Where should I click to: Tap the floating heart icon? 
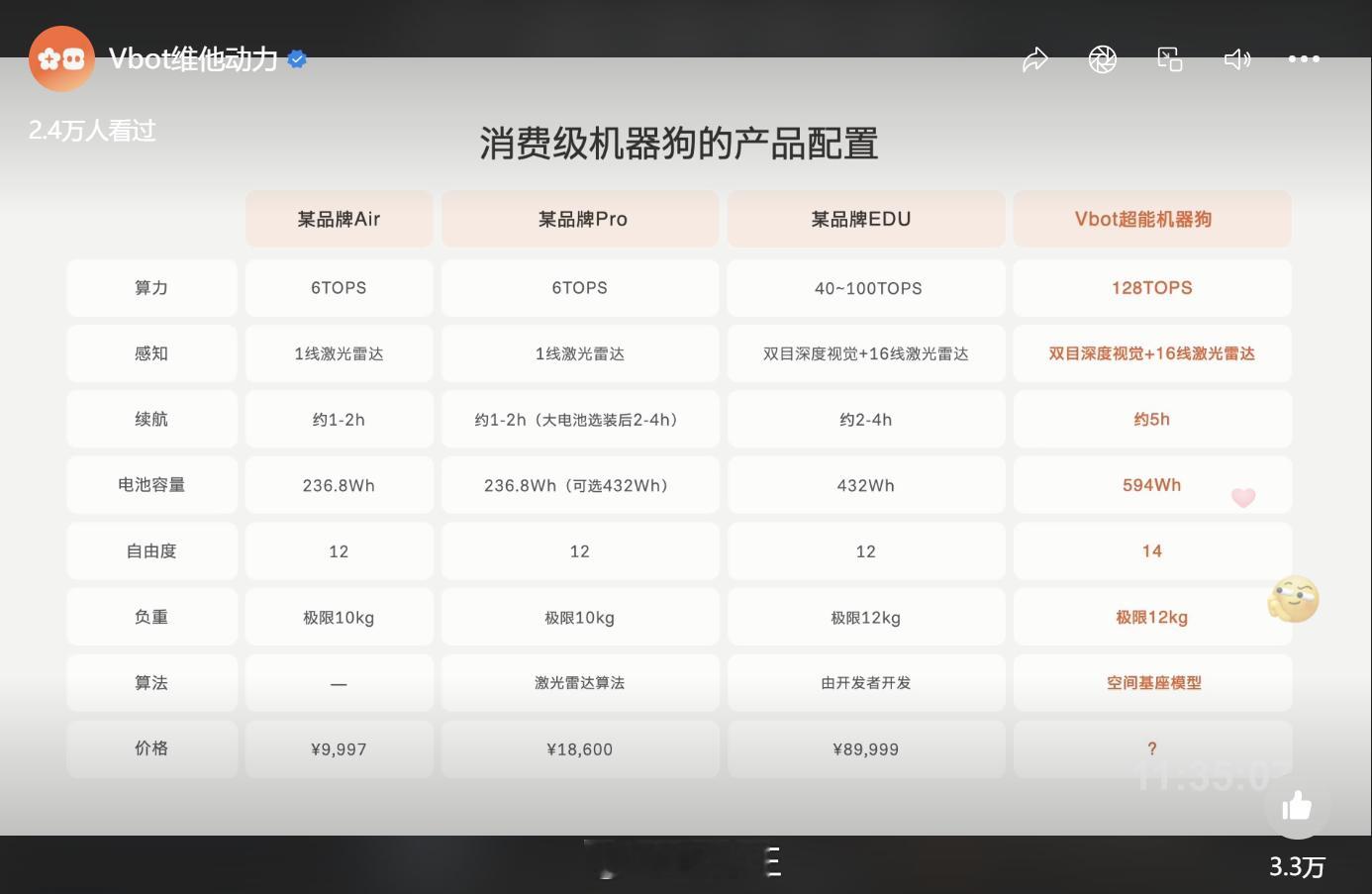tap(1243, 497)
